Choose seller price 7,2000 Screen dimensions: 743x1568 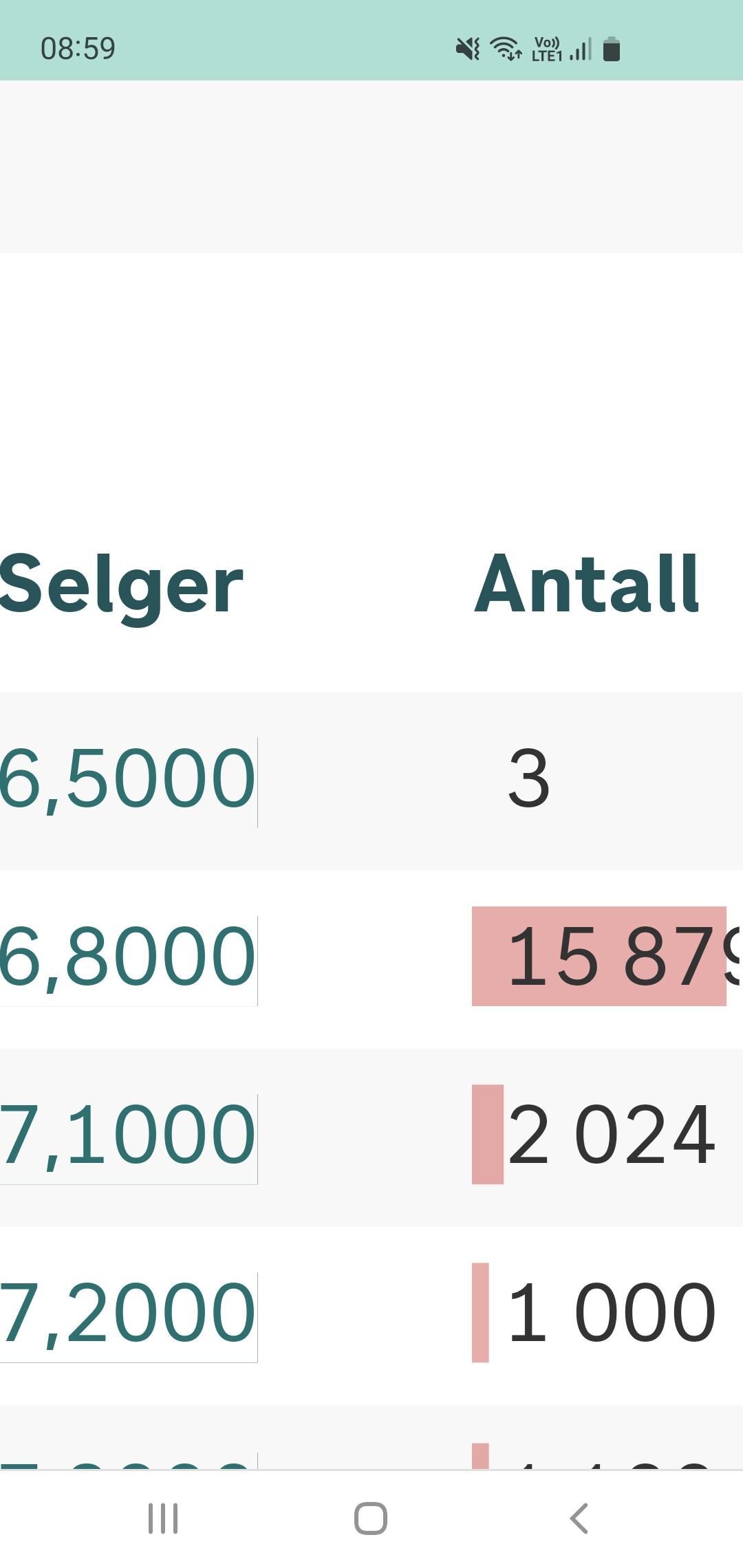128,1314
